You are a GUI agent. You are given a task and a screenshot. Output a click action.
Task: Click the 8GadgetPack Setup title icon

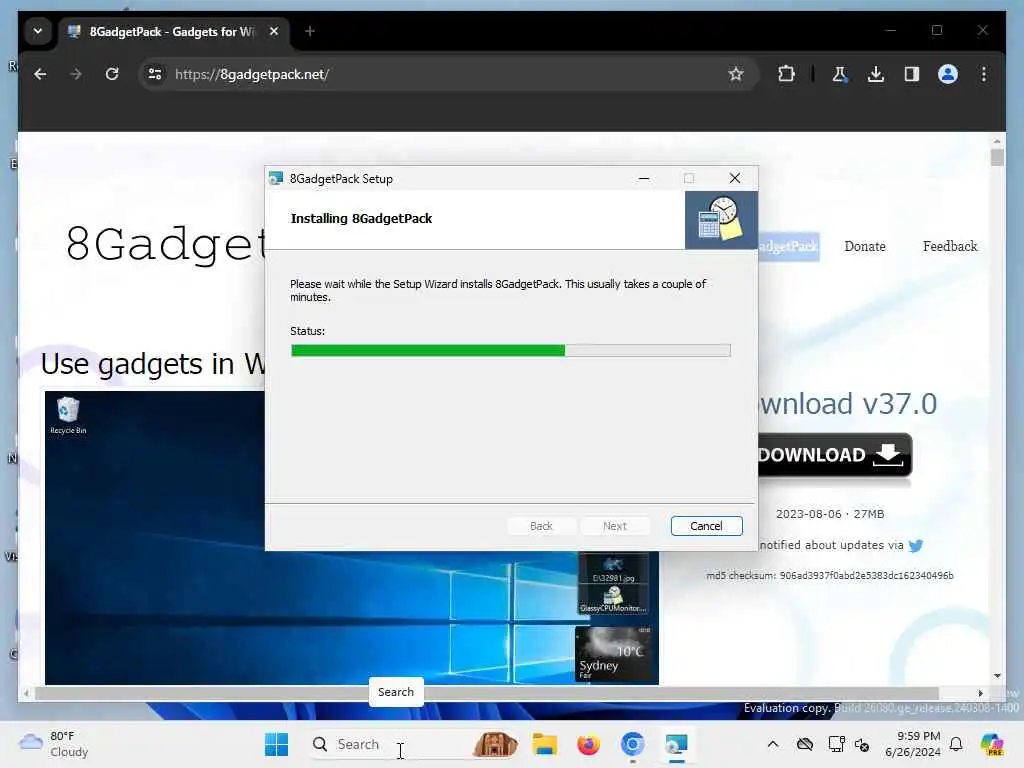(276, 178)
